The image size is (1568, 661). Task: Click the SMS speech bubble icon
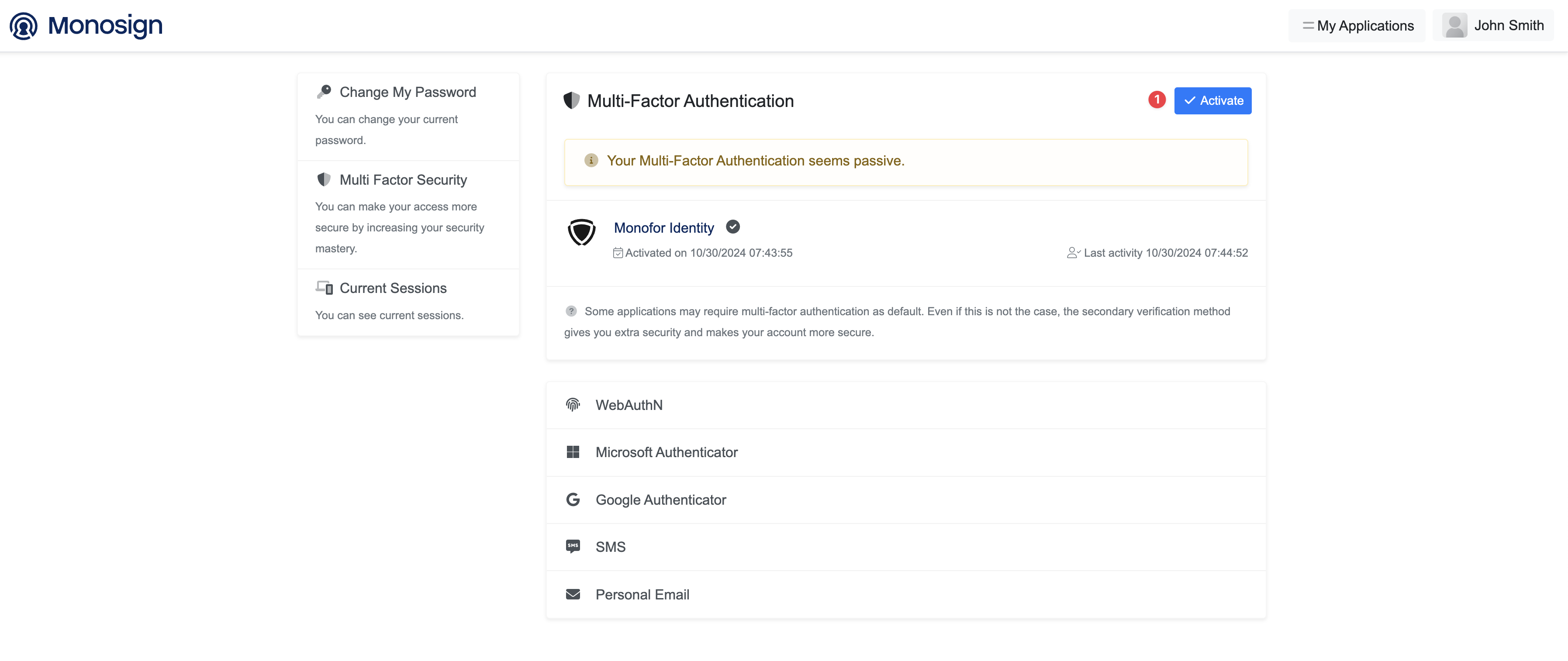(573, 547)
